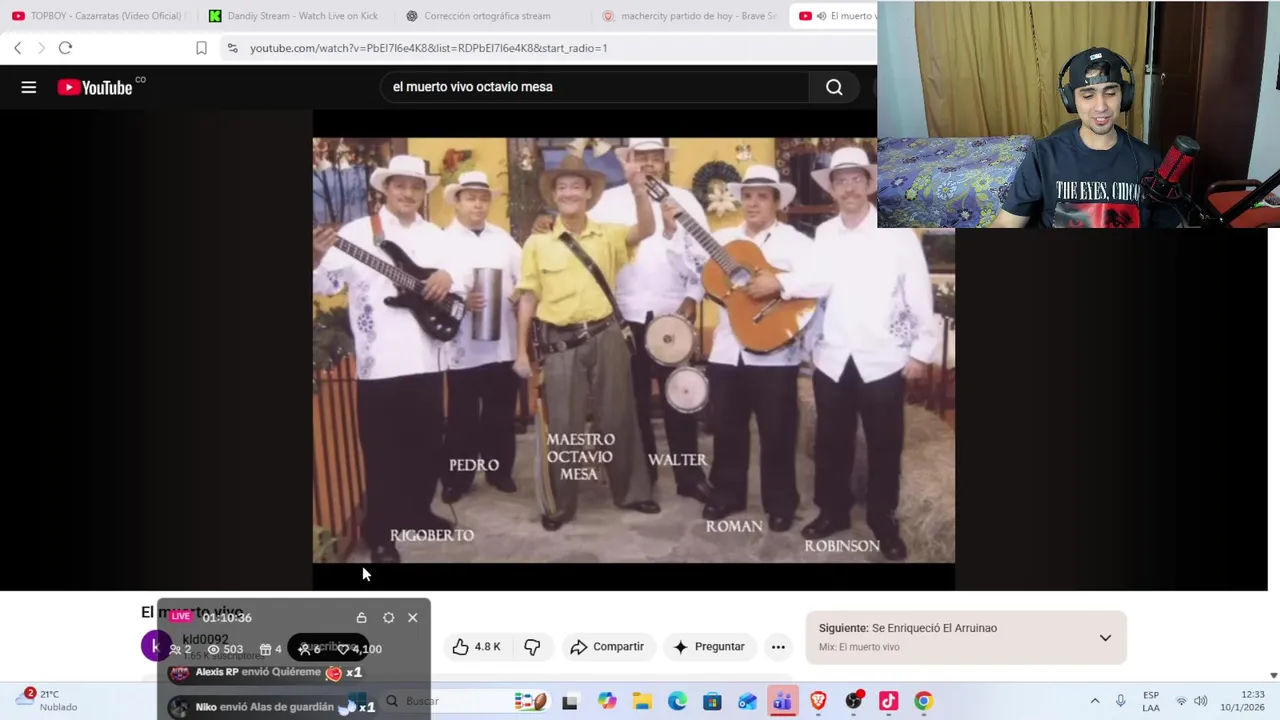Open OBS Studio from taskbar

point(853,702)
